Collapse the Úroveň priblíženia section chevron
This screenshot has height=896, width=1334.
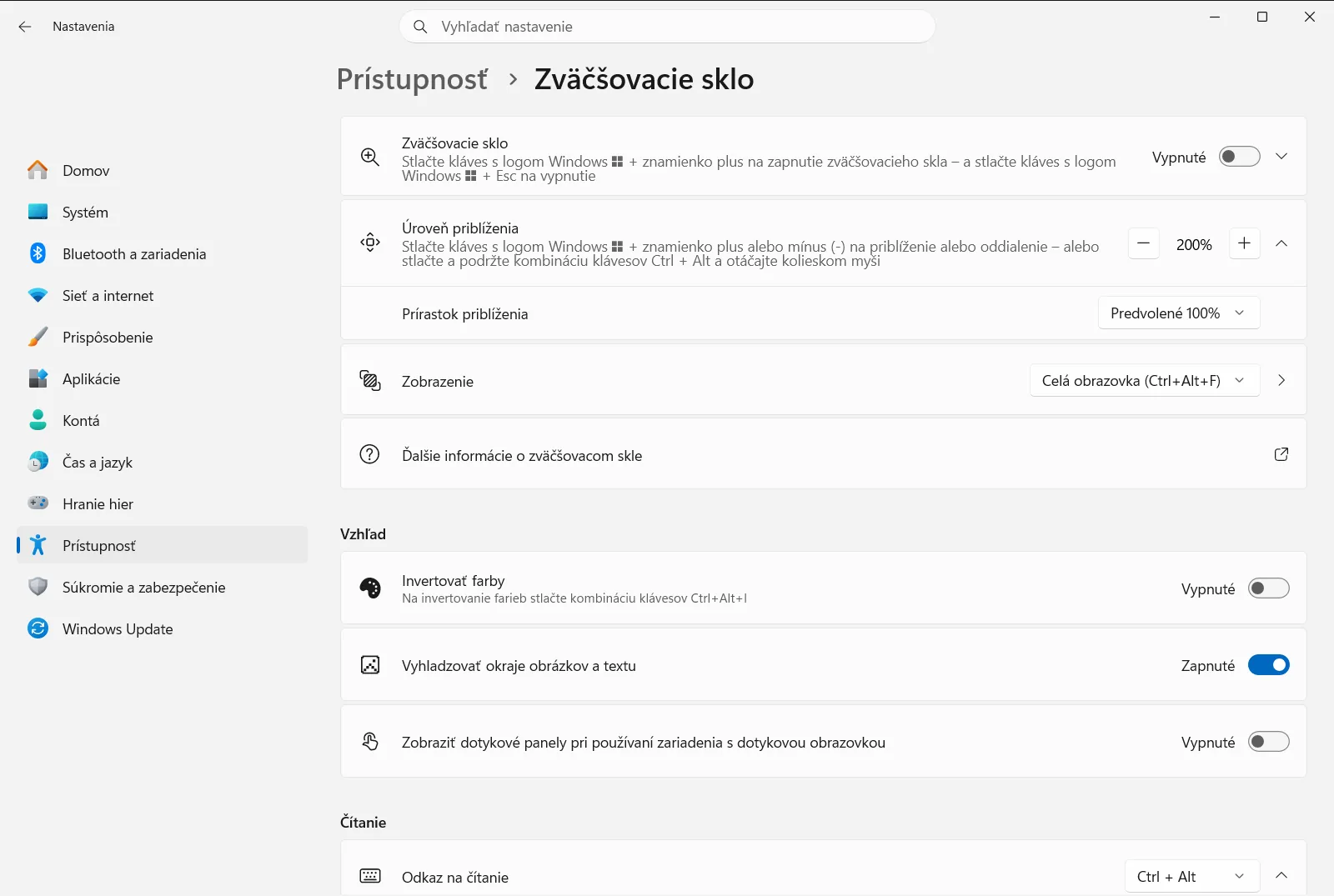pos(1281,243)
